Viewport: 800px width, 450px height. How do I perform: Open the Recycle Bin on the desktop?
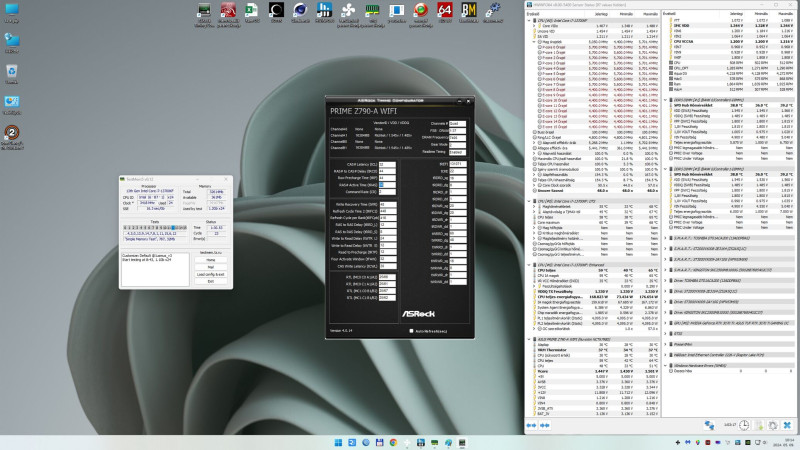click(x=12, y=71)
